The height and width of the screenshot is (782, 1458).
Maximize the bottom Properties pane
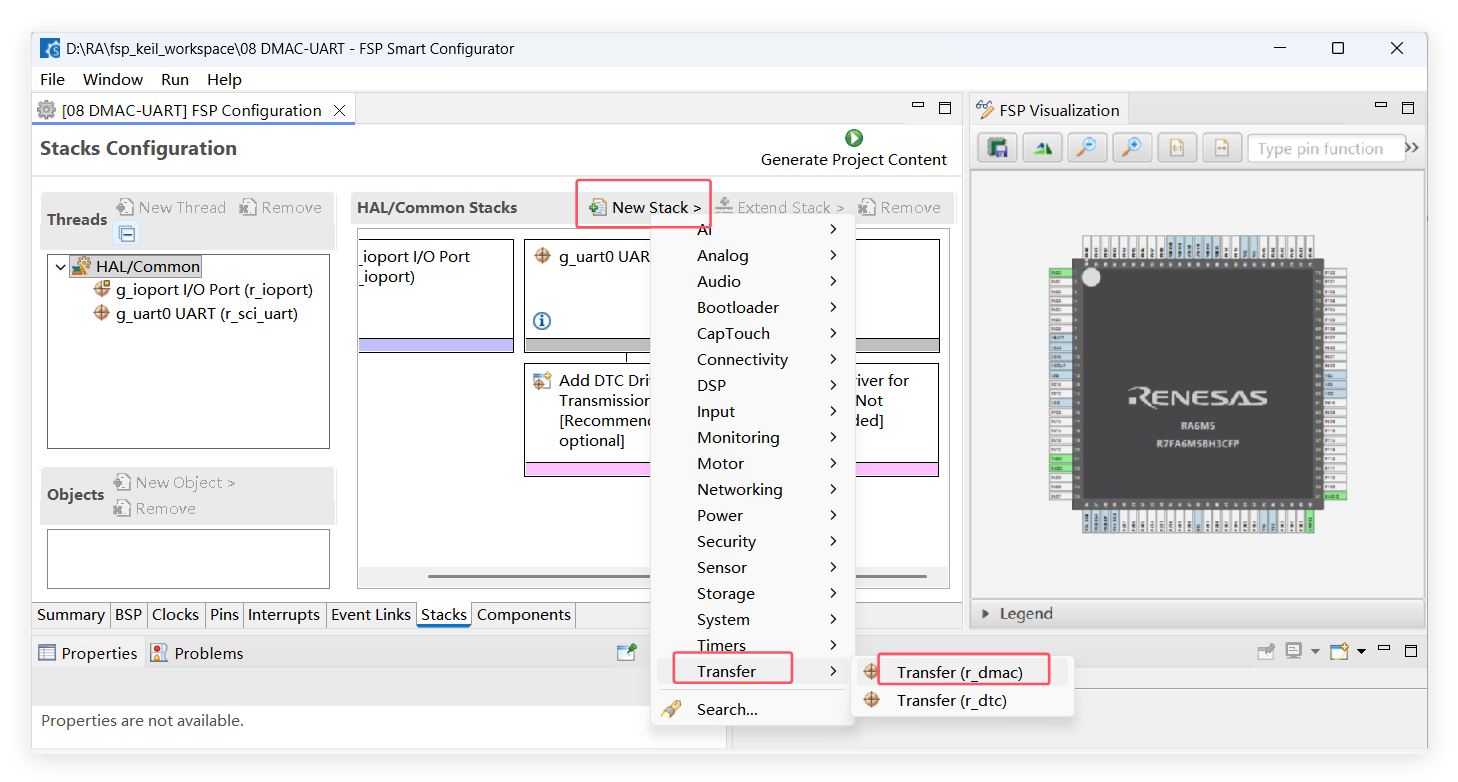[1411, 651]
